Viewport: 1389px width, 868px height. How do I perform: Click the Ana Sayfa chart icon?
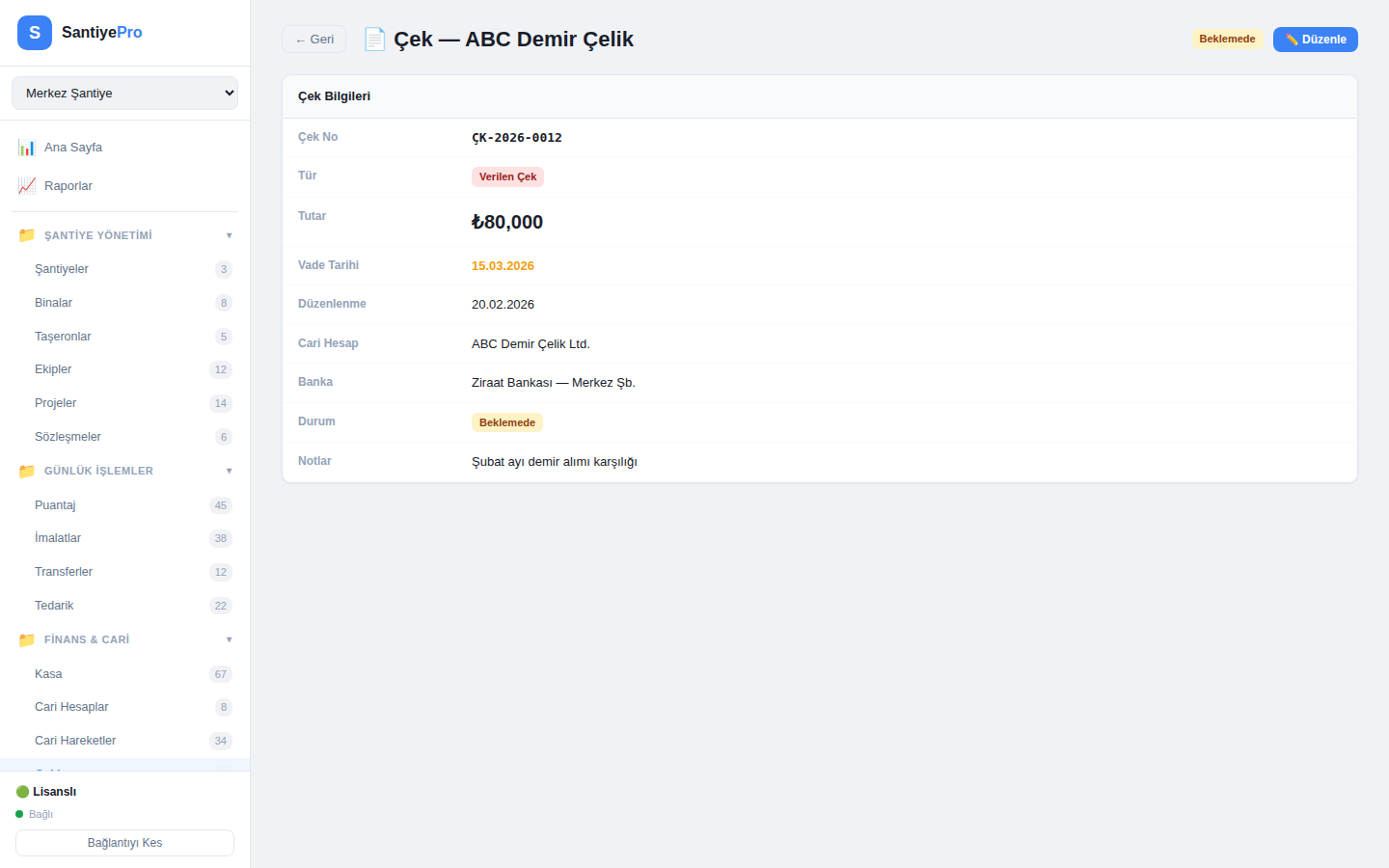tap(27, 148)
